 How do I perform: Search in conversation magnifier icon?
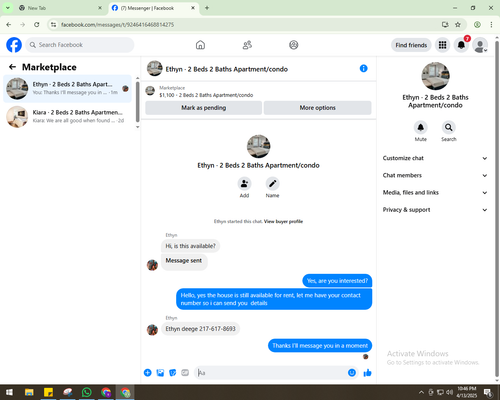click(449, 127)
